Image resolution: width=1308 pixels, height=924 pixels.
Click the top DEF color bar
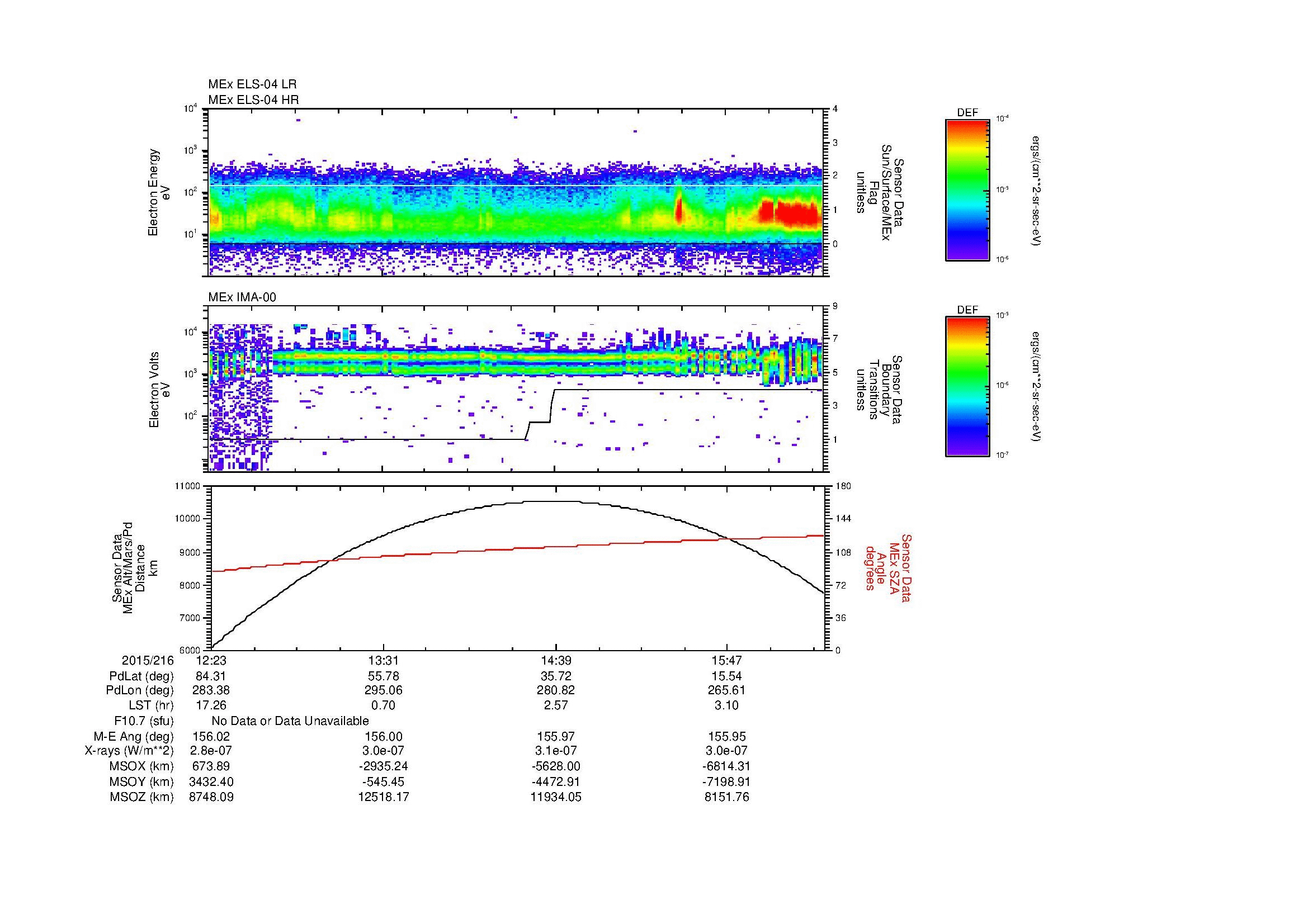tap(967, 190)
